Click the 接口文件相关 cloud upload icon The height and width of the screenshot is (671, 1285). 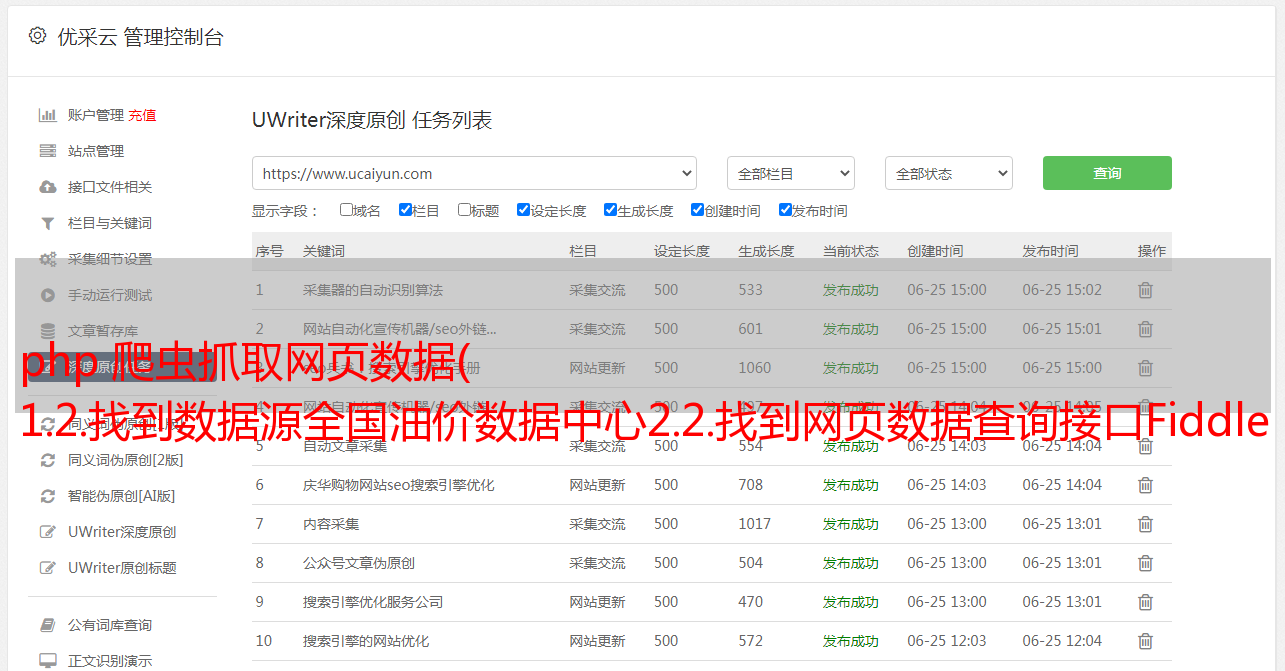47,187
